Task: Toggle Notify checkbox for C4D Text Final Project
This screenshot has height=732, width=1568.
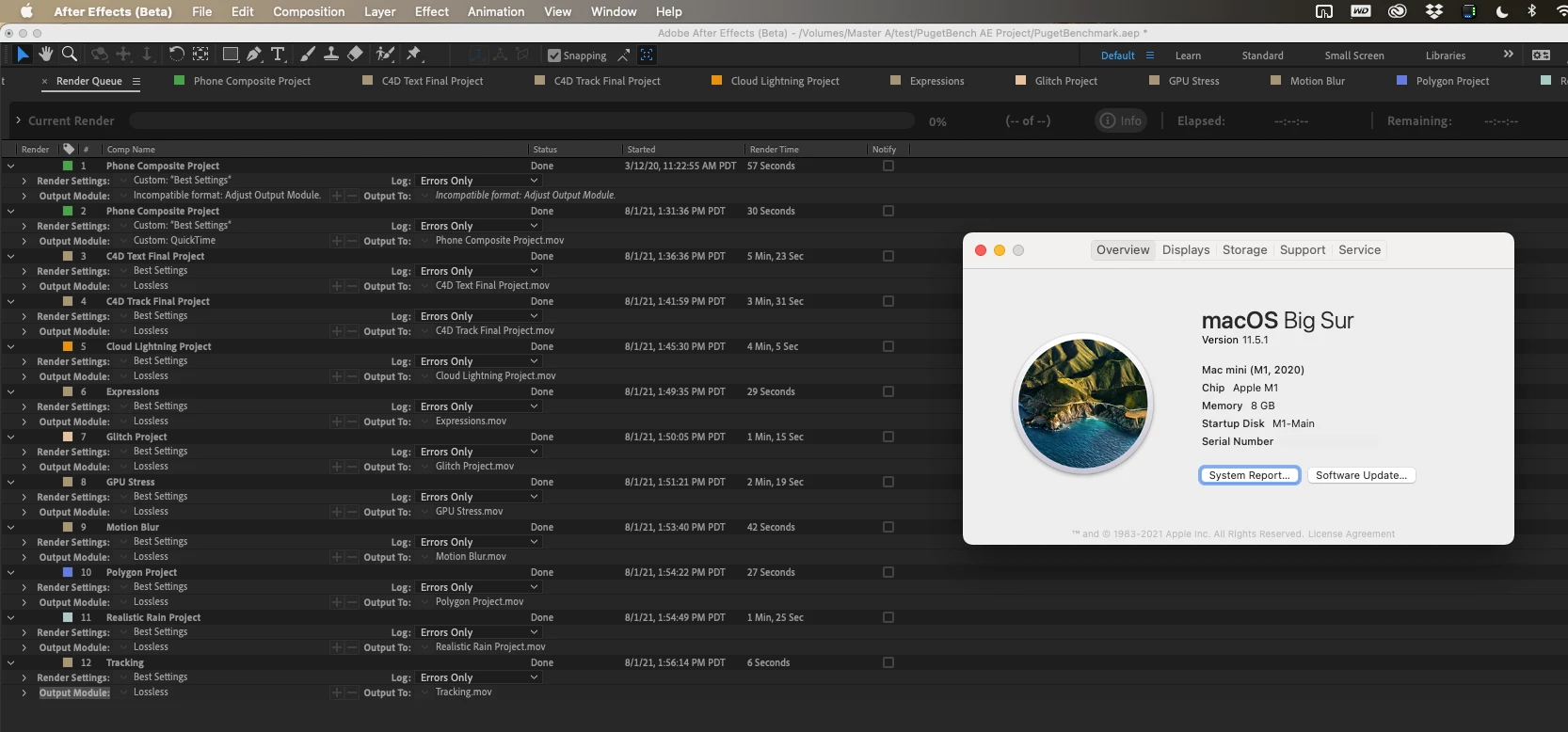Action: (x=888, y=256)
